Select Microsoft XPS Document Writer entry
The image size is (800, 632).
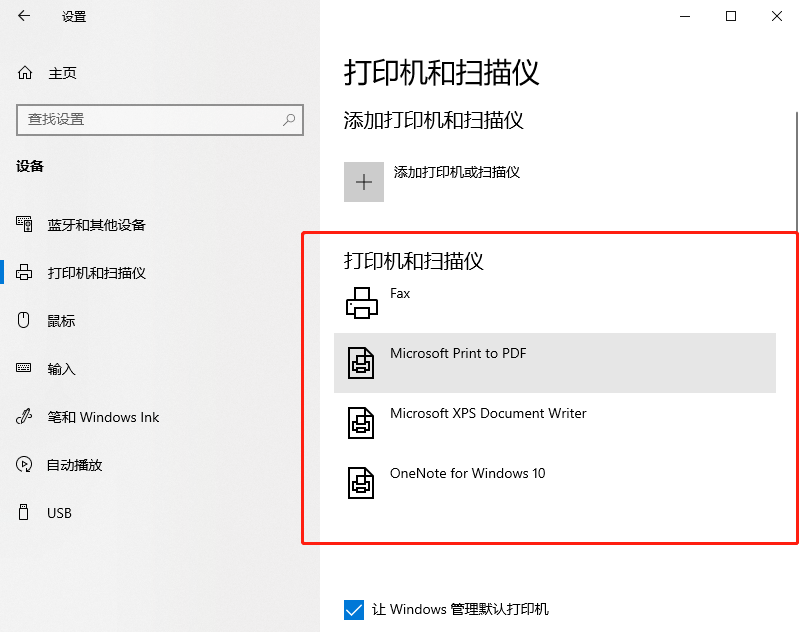[x=555, y=423]
